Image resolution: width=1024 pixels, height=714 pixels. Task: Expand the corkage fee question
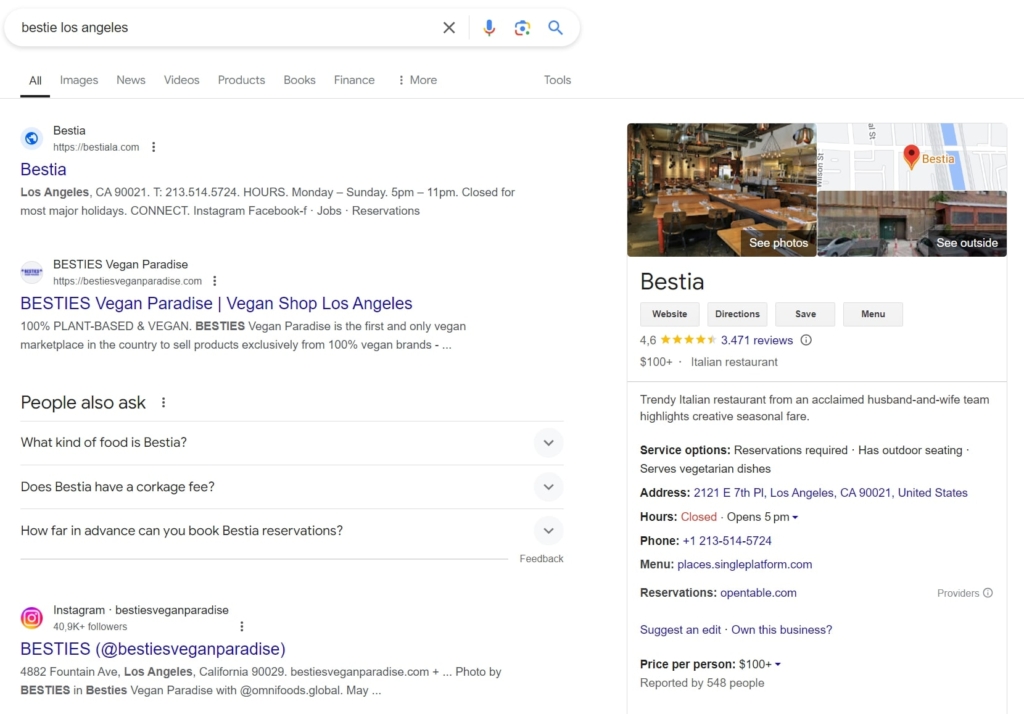pyautogui.click(x=548, y=487)
